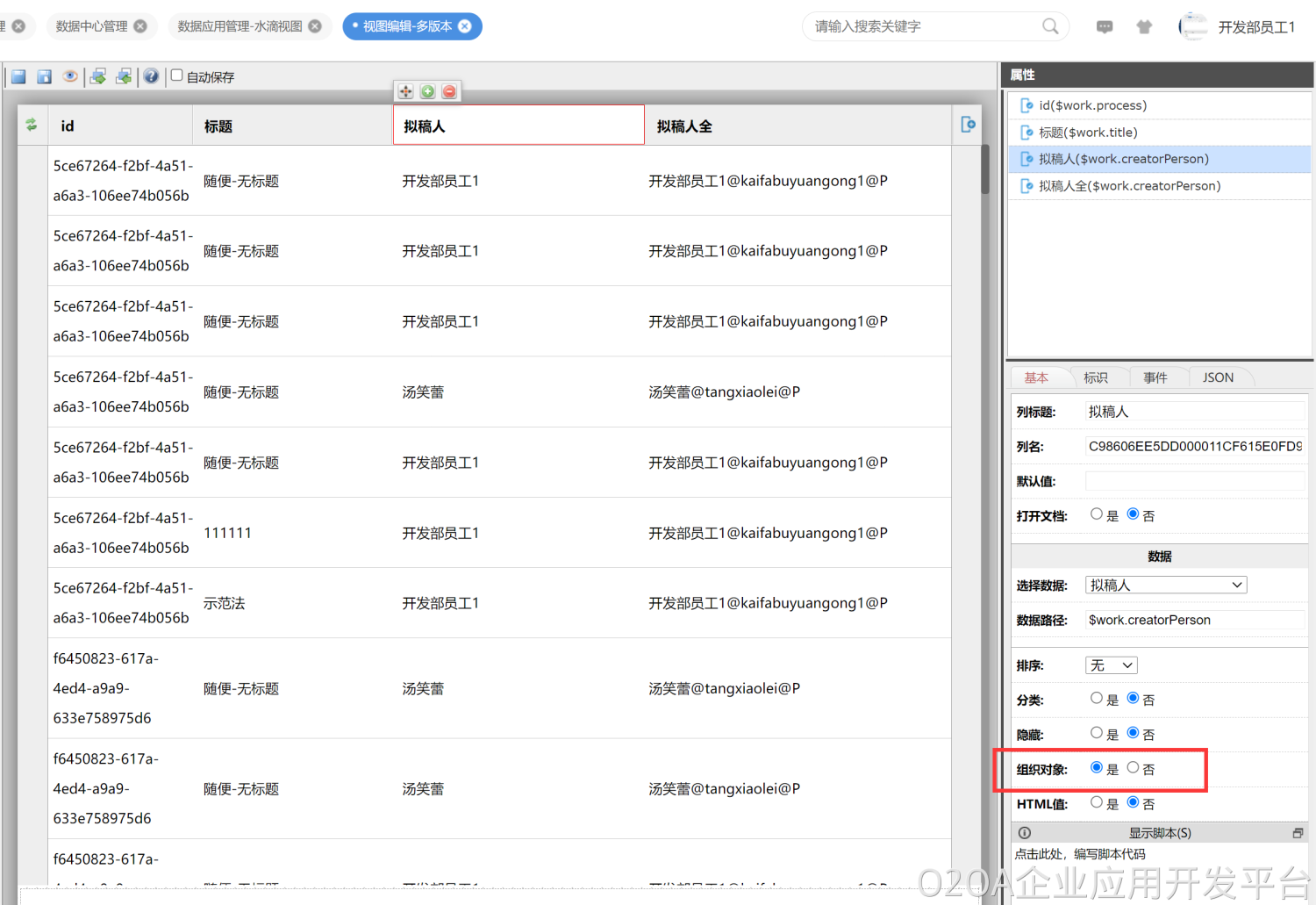Open the 选择数据 dropdown
The image size is (1316, 905).
1165,585
